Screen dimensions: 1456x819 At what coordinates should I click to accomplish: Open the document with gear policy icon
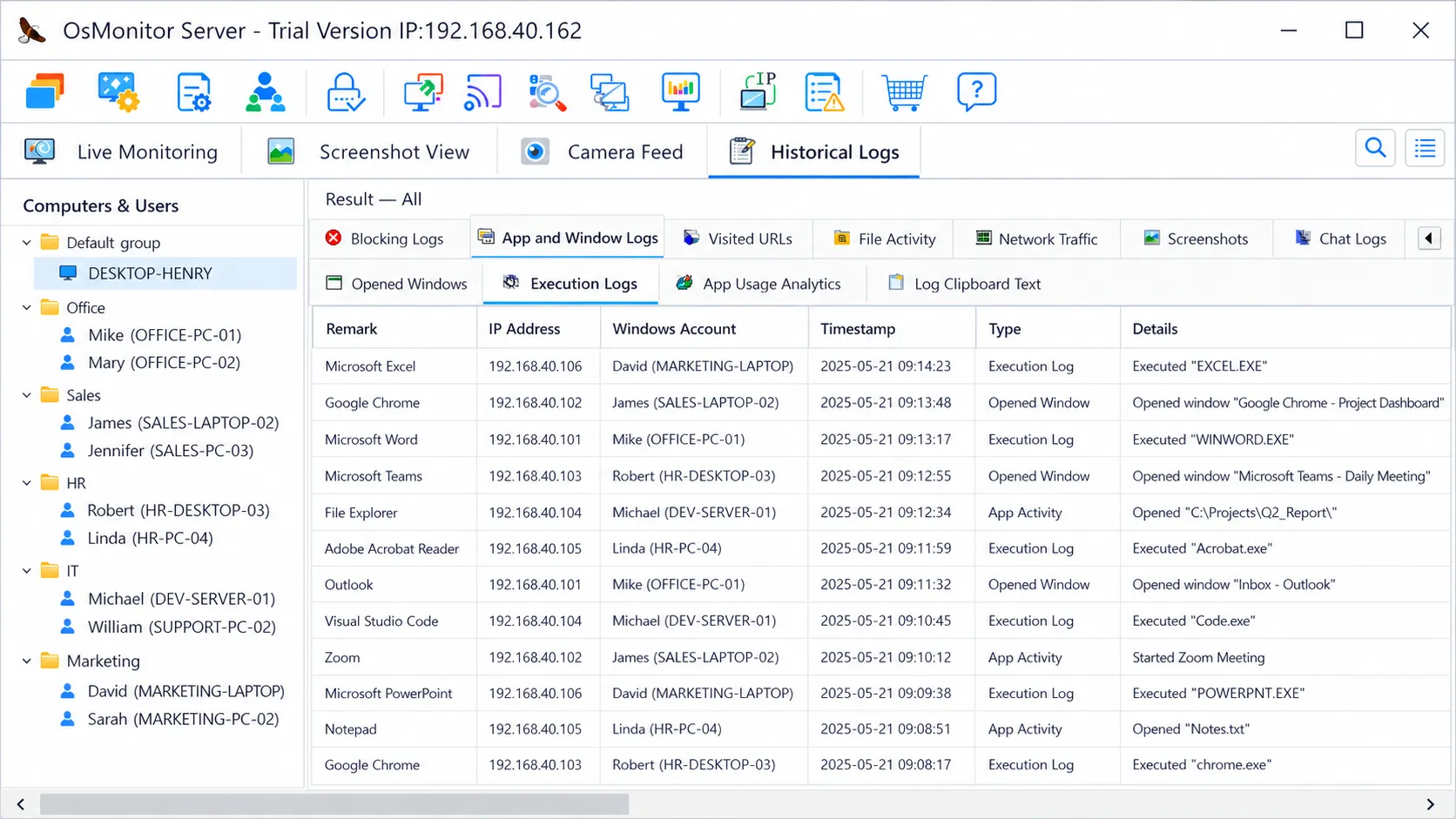192,91
